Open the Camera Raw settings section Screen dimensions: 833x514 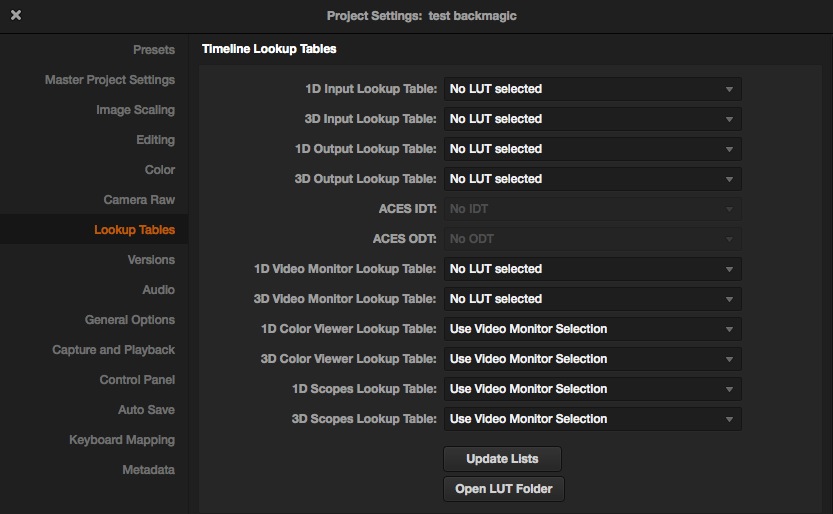pyautogui.click(x=139, y=200)
